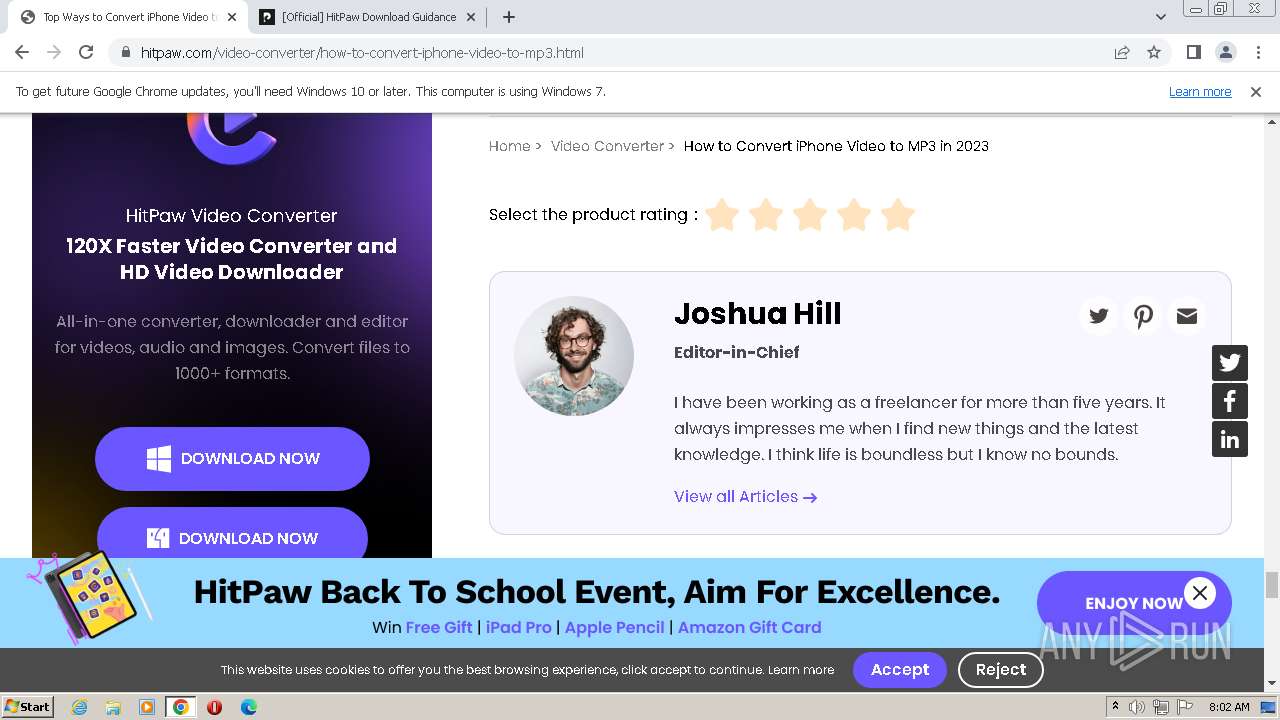Share on LinkedIn from the side bar
Screen dimensions: 1280x720
click(1230, 439)
